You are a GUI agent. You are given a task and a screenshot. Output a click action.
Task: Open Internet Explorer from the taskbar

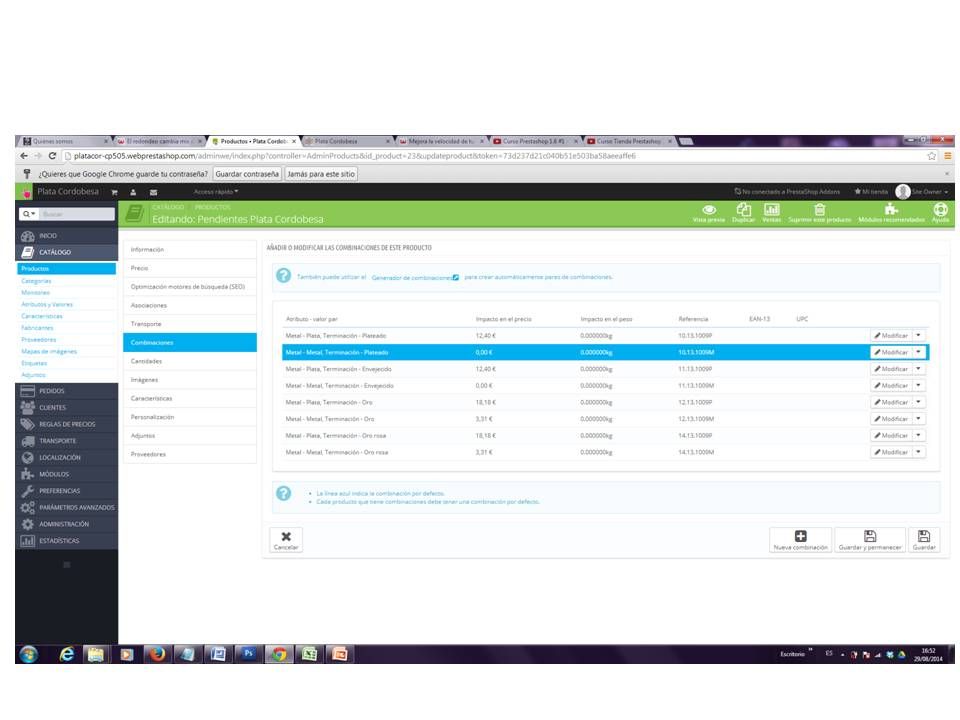coord(66,654)
